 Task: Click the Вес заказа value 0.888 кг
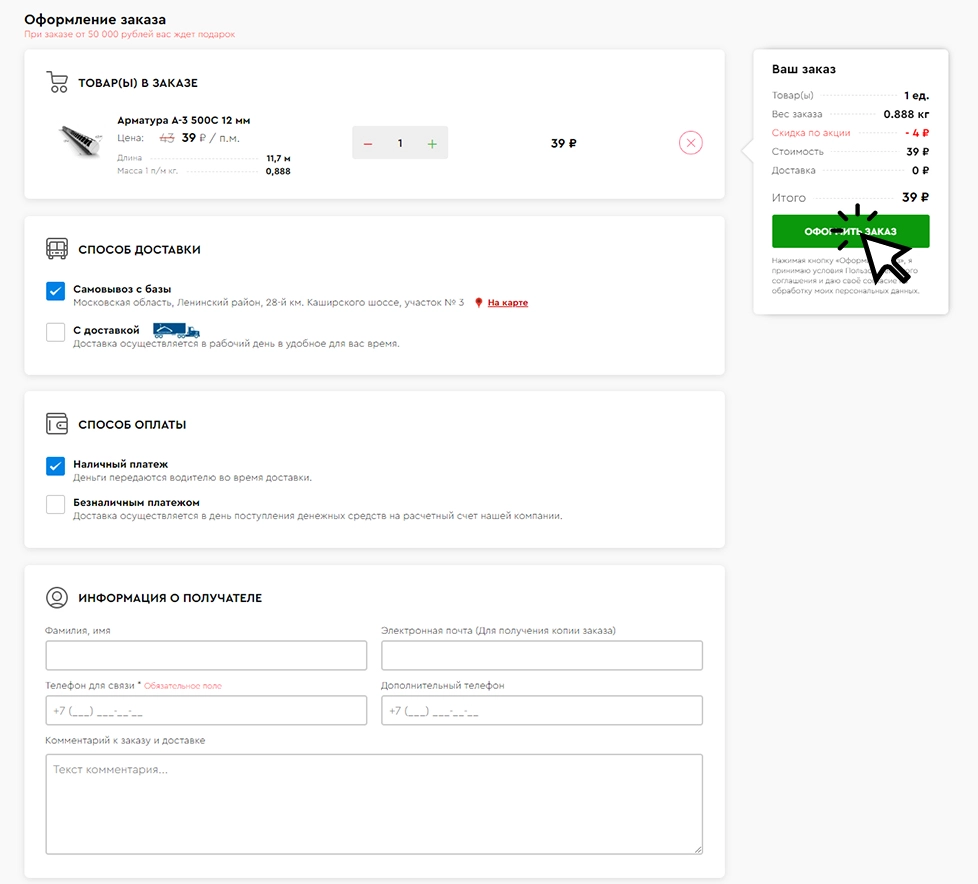pos(906,114)
